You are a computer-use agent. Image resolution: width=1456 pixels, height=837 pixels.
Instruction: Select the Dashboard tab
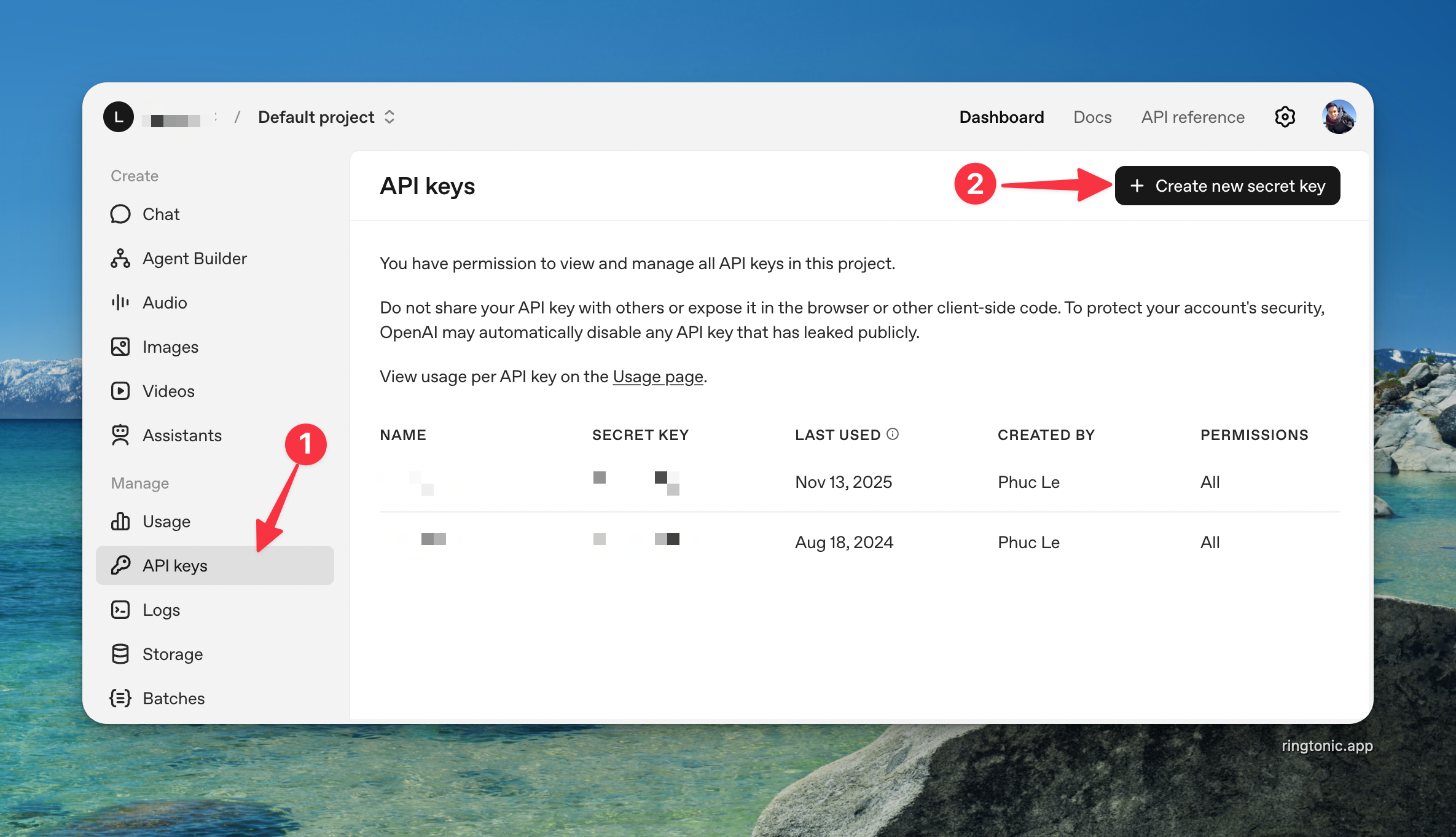coord(1001,117)
